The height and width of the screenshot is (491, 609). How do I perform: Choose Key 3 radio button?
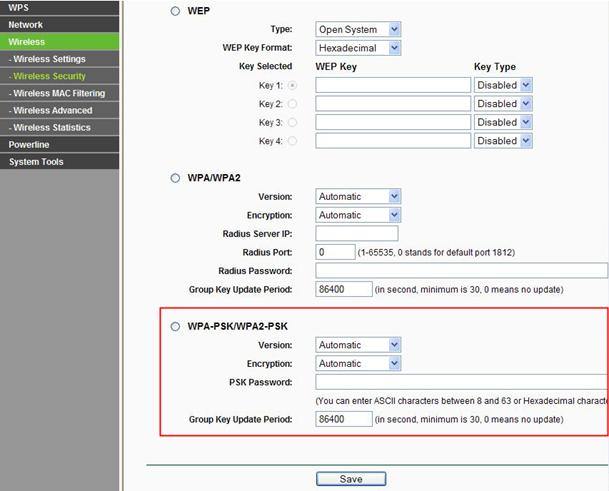[x=292, y=122]
